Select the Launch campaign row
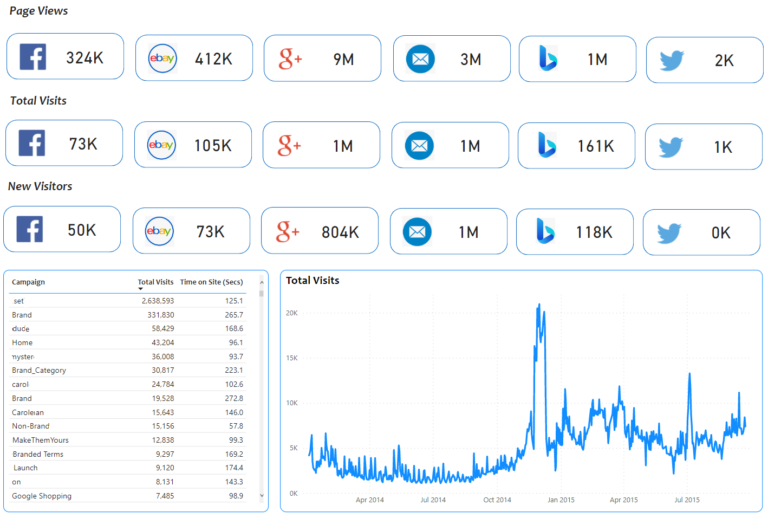The width and height of the screenshot is (768, 518). [127, 468]
